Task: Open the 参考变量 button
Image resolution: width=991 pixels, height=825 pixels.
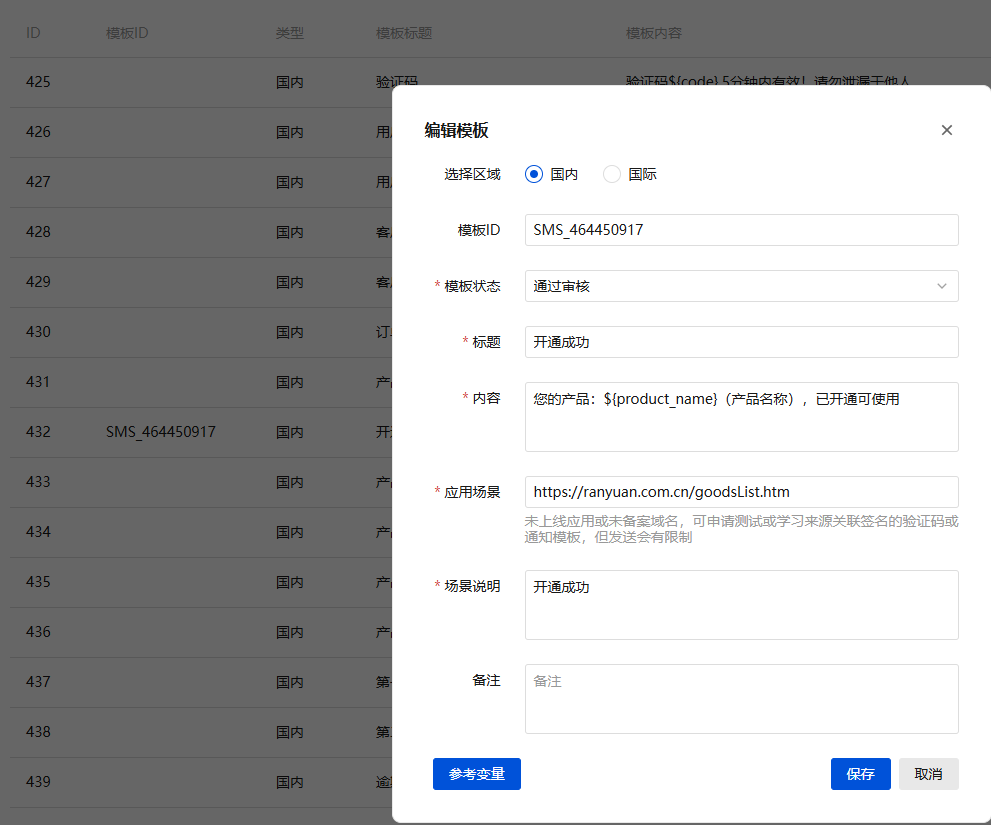Action: tap(477, 774)
